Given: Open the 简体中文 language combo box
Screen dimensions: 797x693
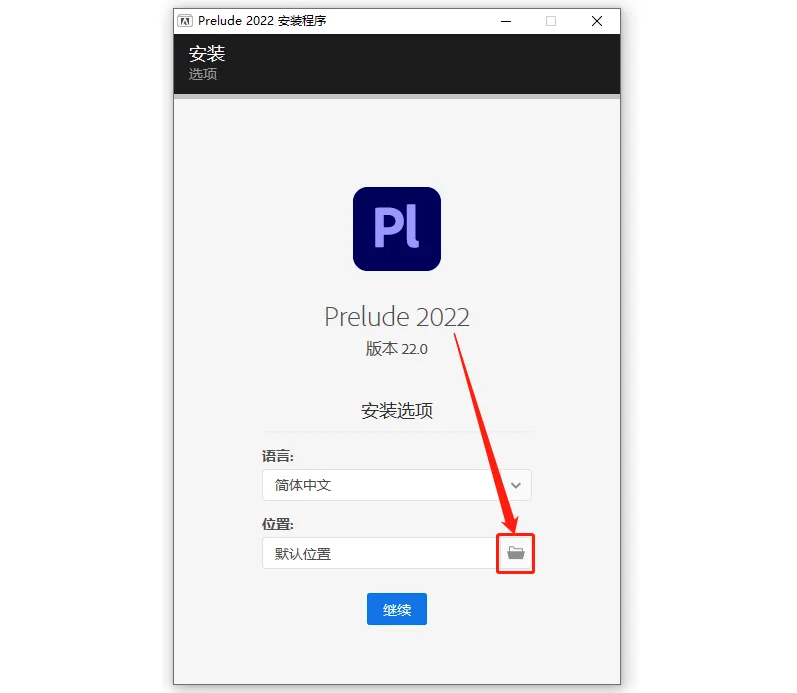Looking at the screenshot, I should 396,485.
